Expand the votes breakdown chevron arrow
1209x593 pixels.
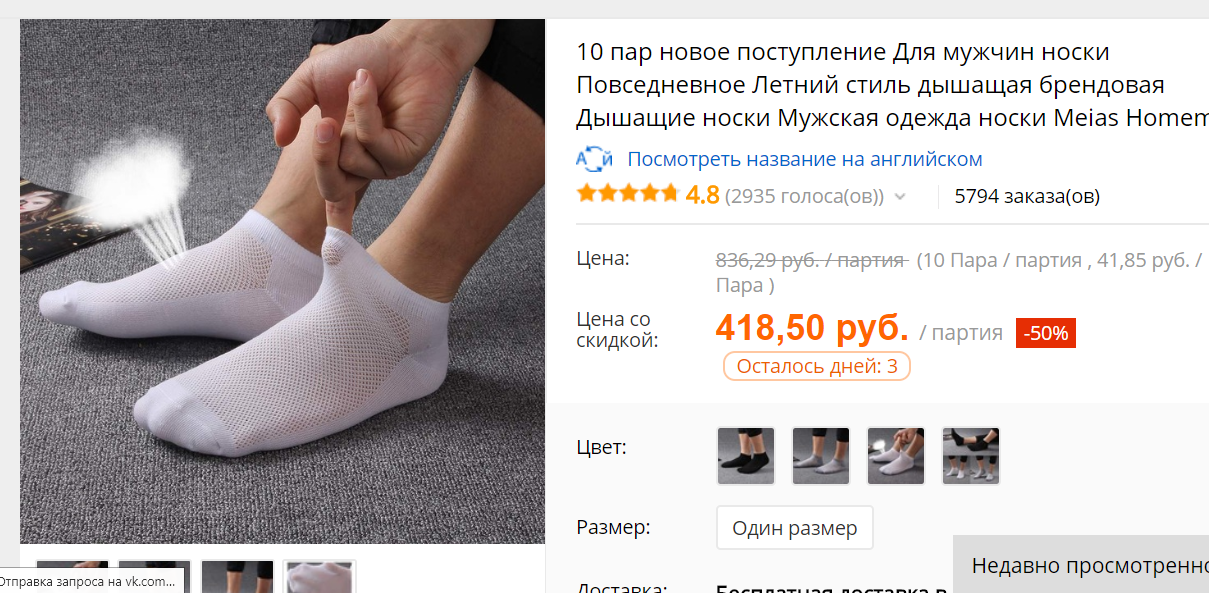pos(900,197)
